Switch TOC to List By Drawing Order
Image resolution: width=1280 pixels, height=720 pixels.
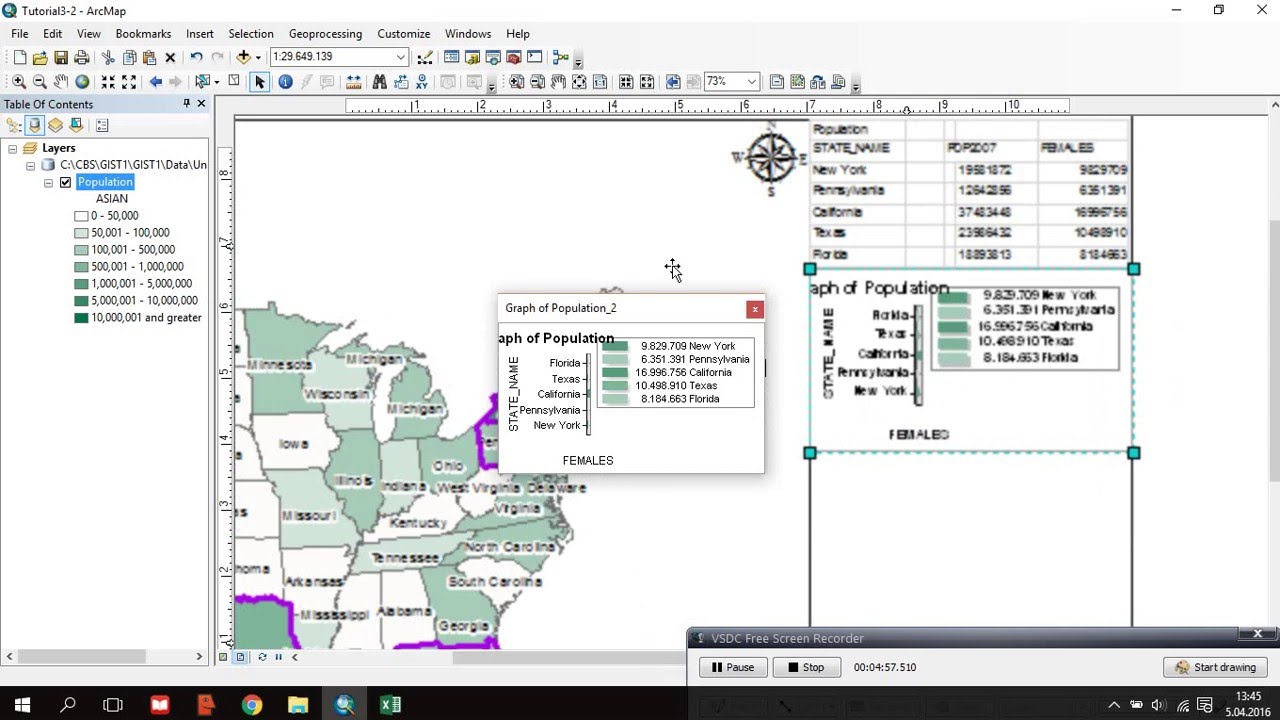pyautogui.click(x=14, y=125)
